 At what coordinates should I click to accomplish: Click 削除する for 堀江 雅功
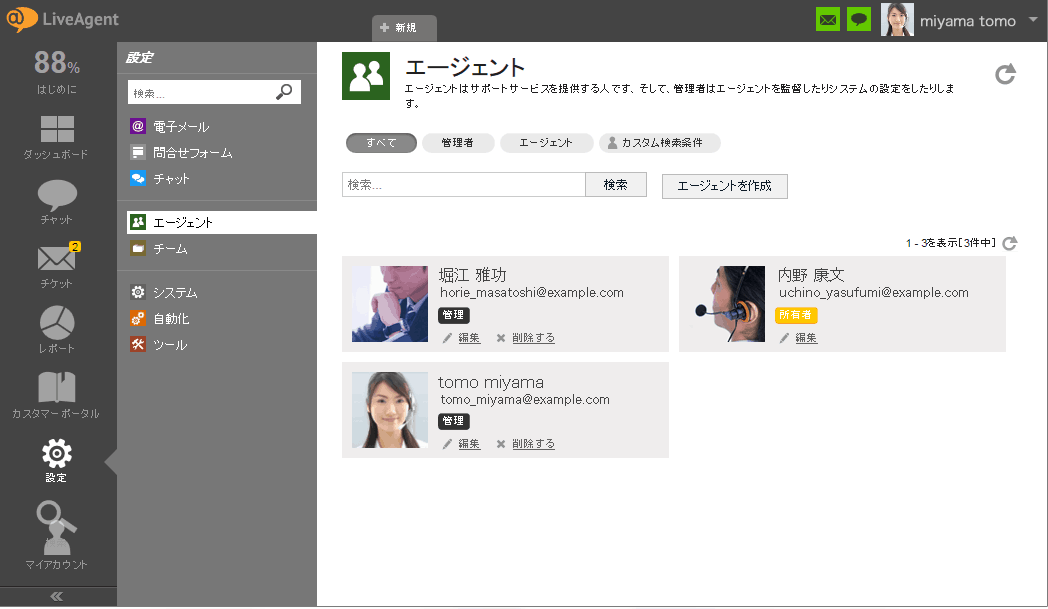(533, 338)
